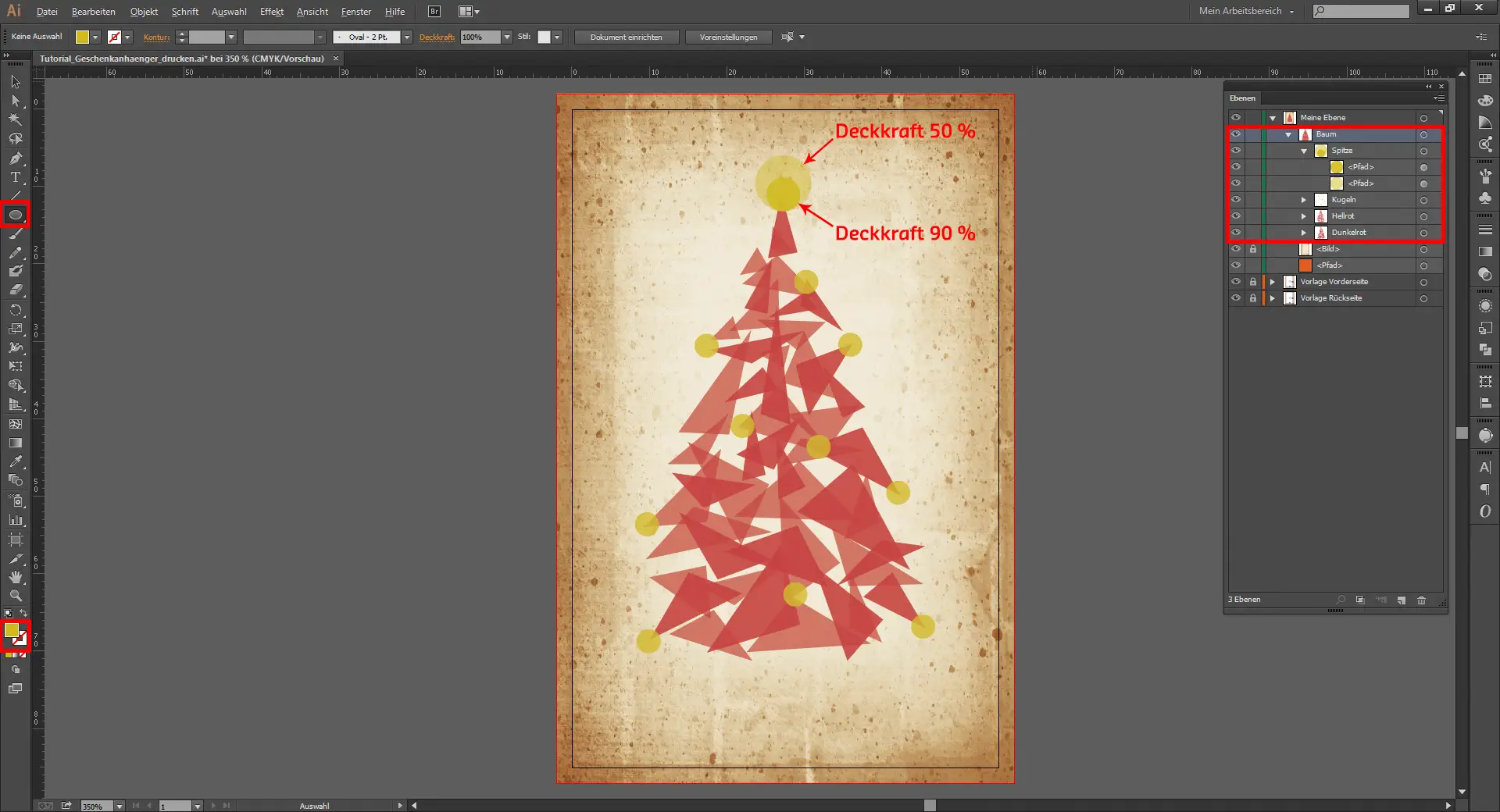Select the Ellipse tool in the toolbar
Screen dimensions: 1500x812
pos(16,215)
